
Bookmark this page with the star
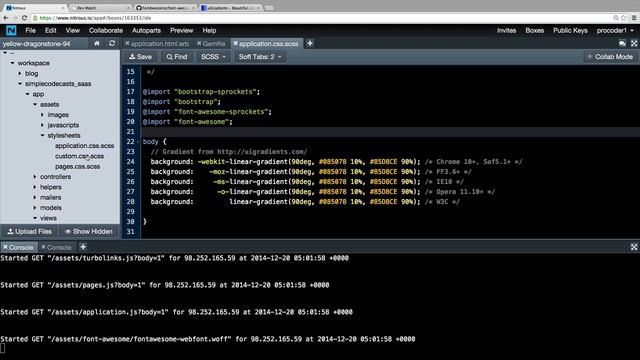click(x=624, y=18)
